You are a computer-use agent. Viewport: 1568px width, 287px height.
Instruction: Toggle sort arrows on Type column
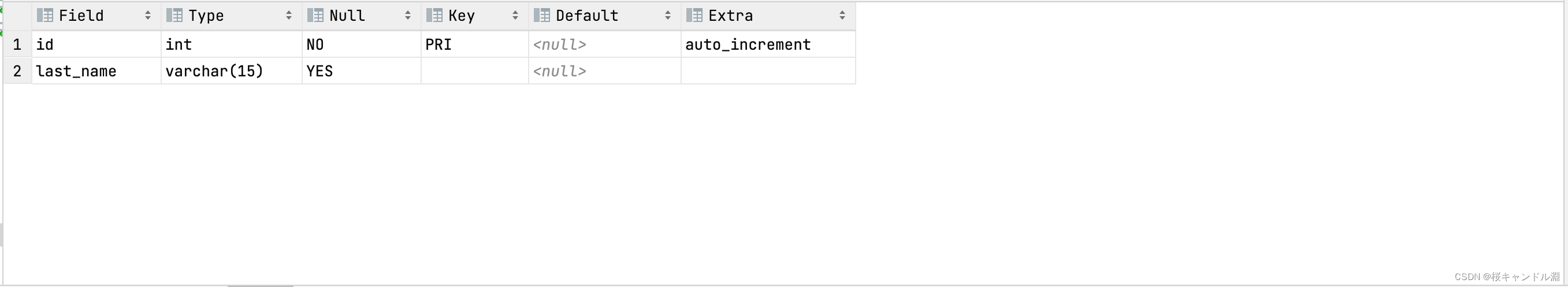[289, 16]
